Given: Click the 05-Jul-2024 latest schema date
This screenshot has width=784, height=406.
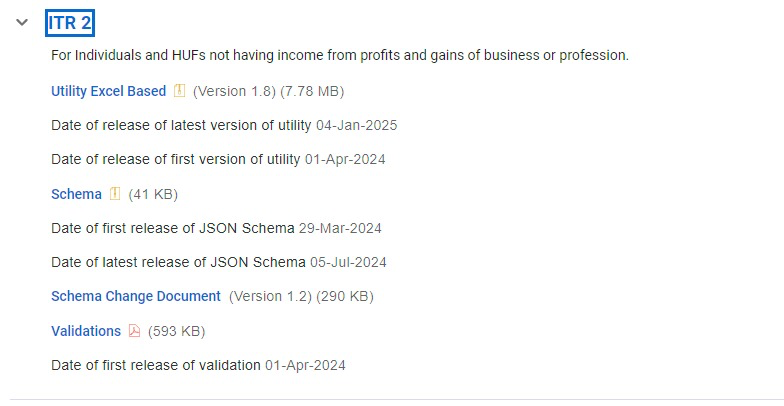Looking at the screenshot, I should pos(348,262).
